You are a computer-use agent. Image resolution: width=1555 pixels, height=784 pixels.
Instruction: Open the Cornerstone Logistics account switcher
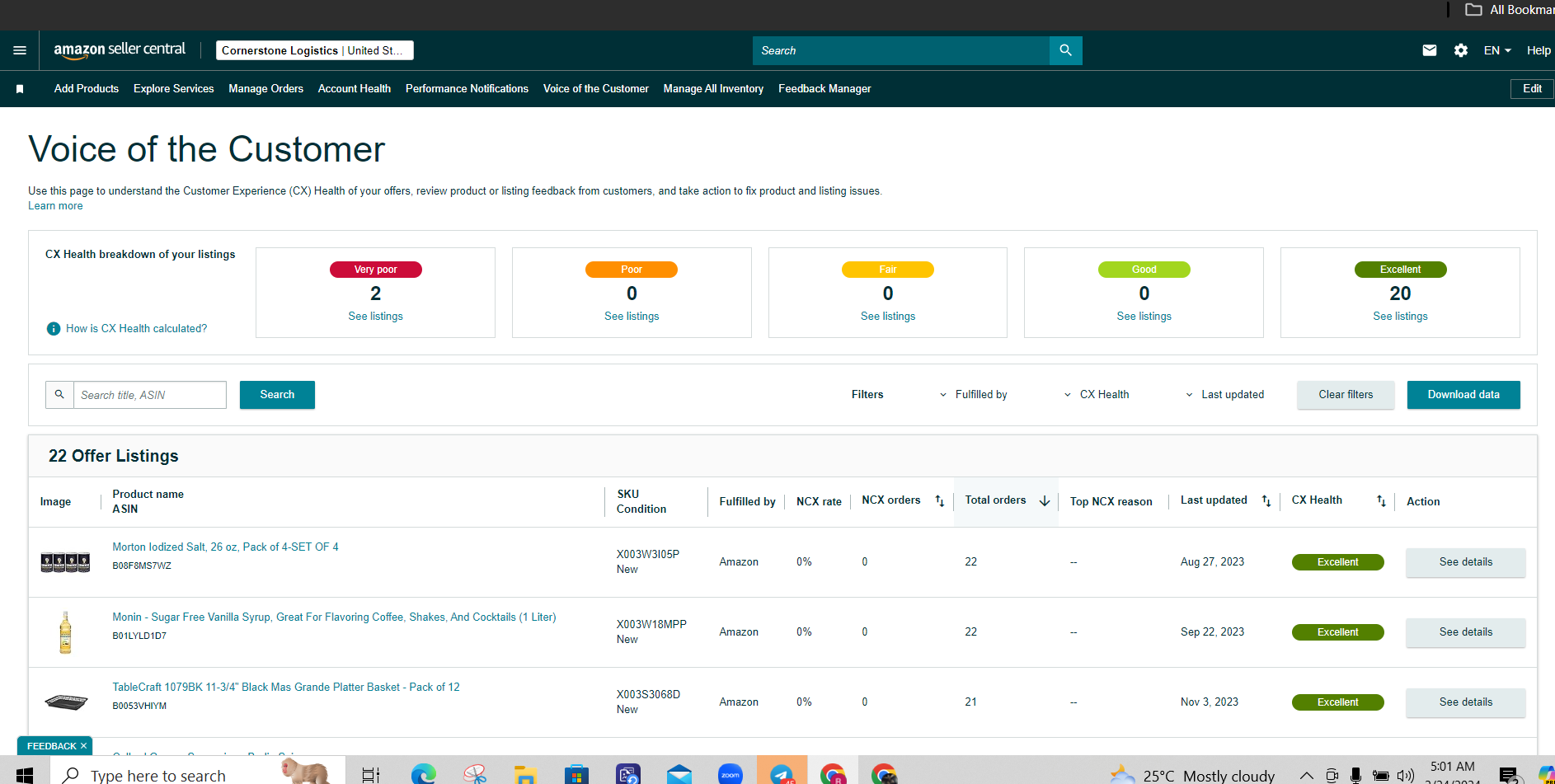[314, 50]
